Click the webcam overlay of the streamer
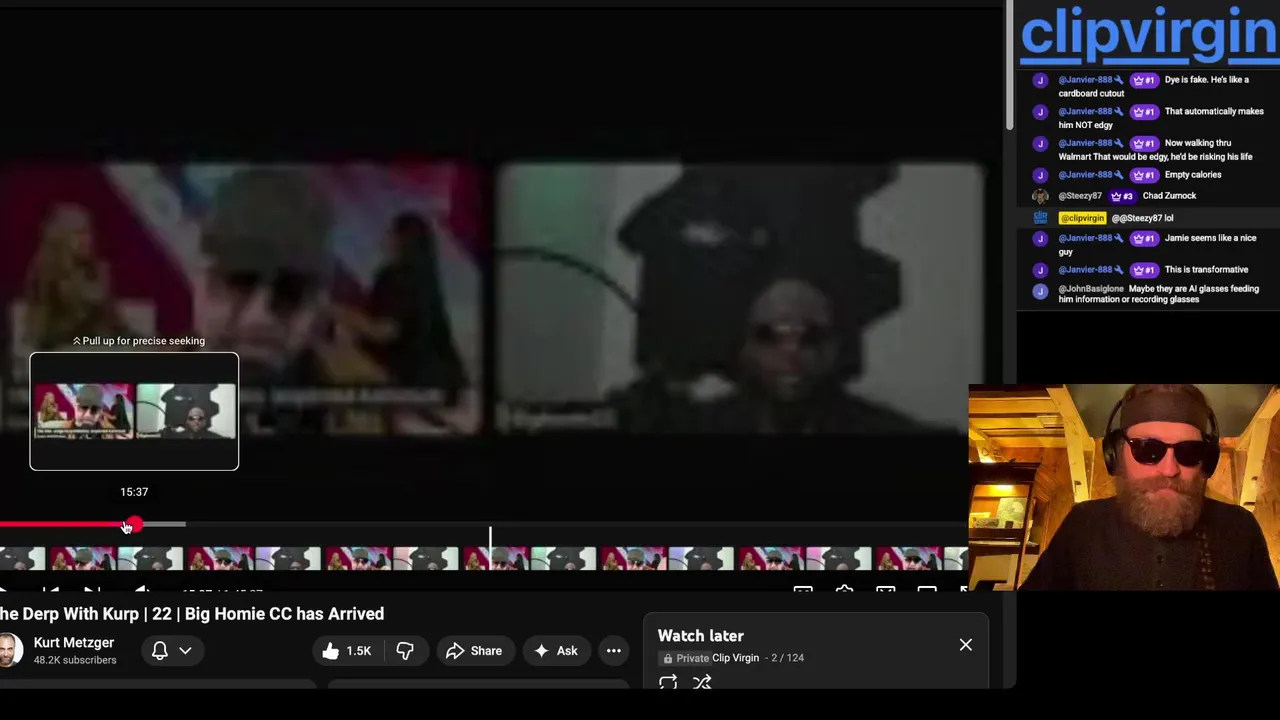 1124,487
